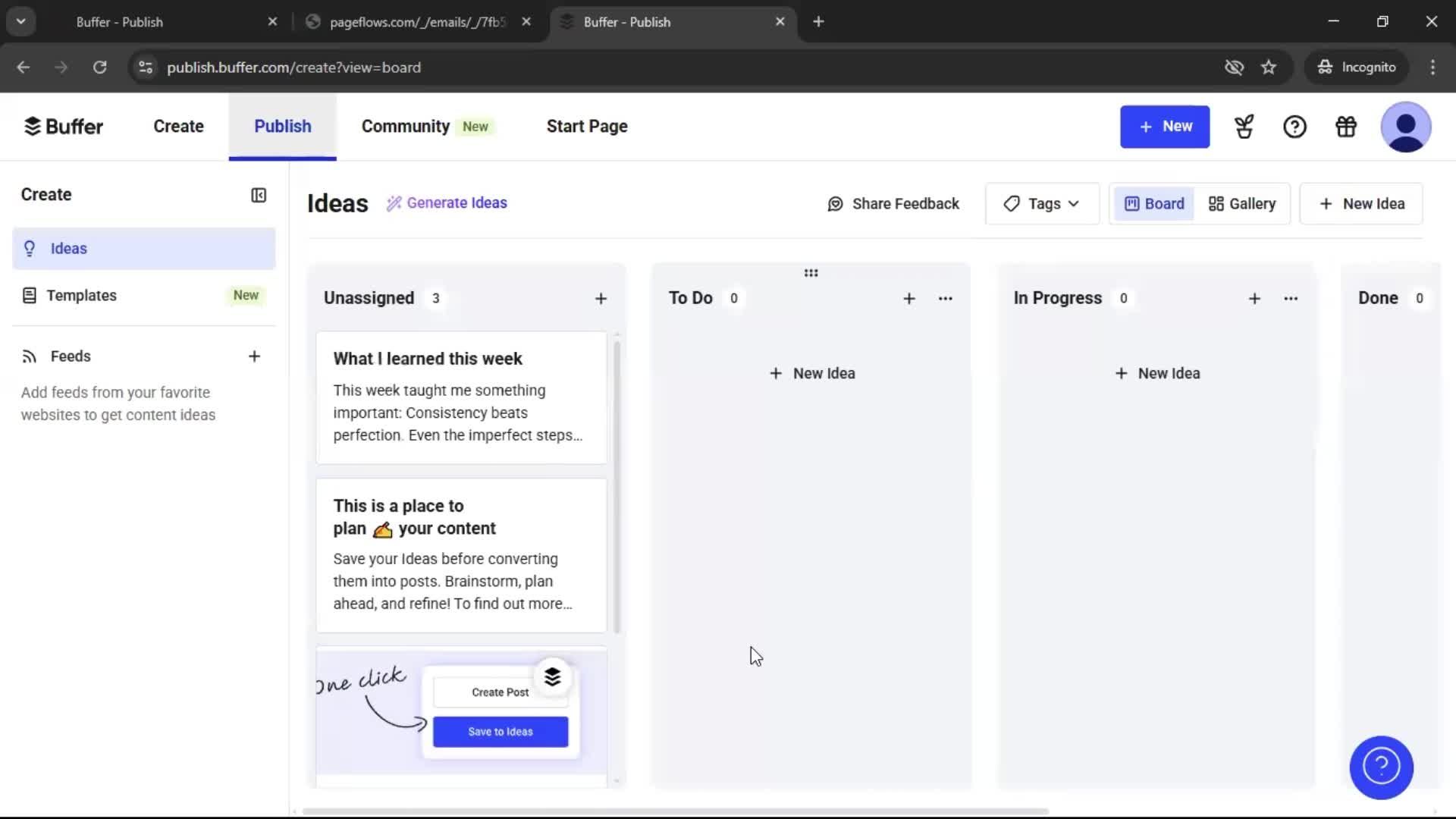Add a feed using the plus icon

[x=255, y=356]
